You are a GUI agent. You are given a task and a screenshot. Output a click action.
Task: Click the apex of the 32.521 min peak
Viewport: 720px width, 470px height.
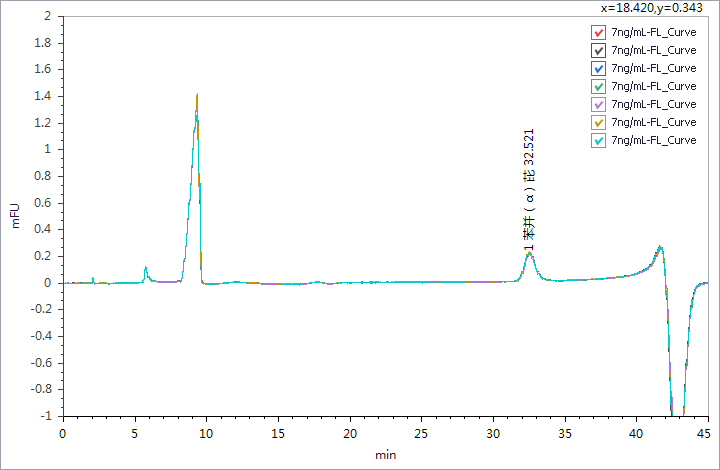(x=529, y=253)
